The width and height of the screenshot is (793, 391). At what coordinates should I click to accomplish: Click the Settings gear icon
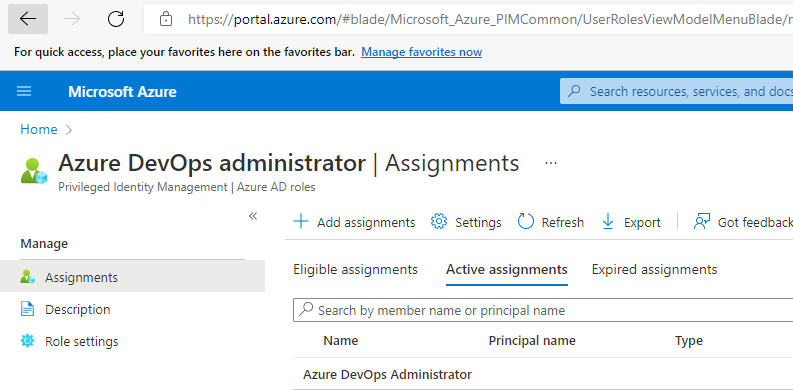[x=439, y=222]
